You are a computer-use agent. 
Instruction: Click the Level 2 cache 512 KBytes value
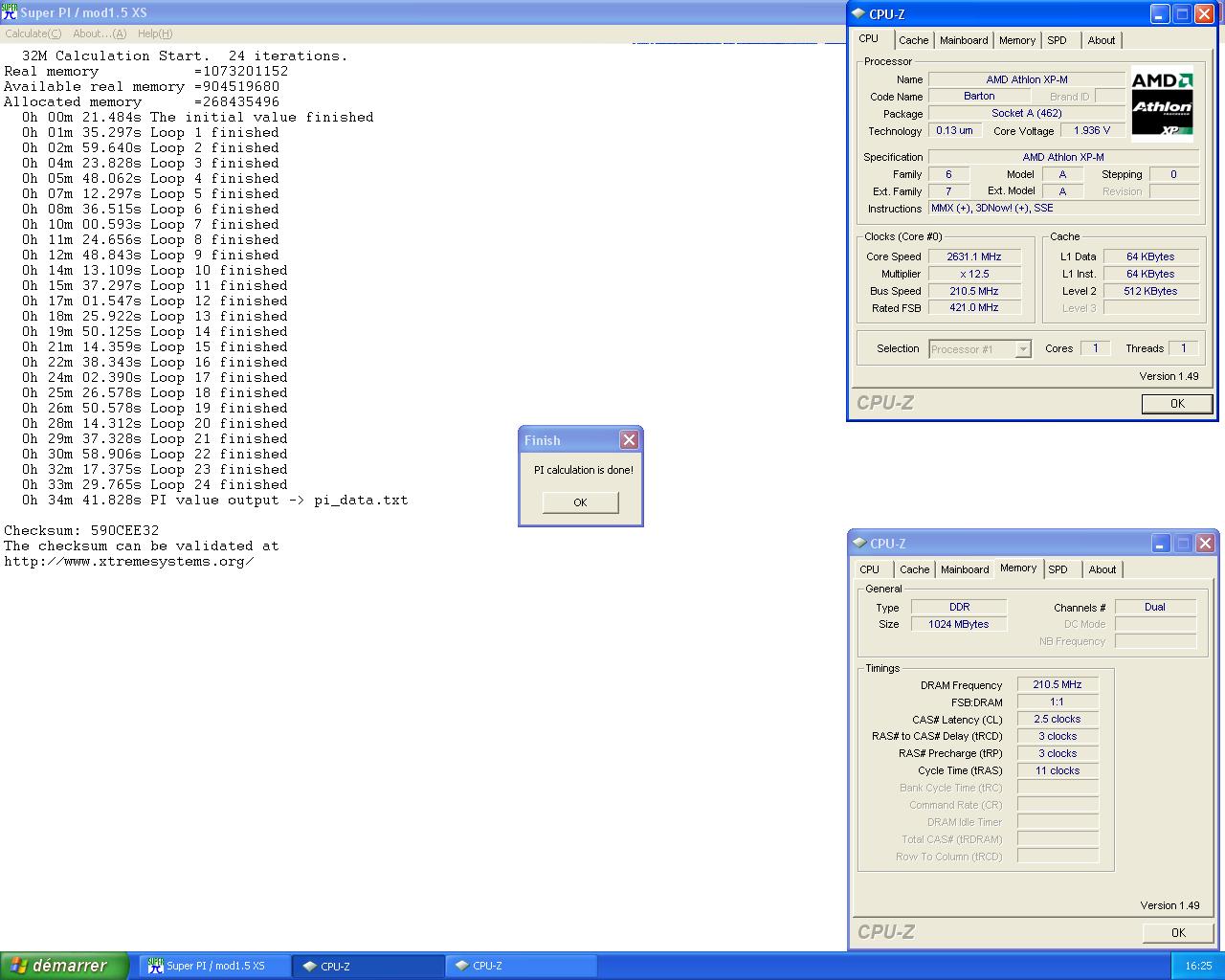click(1151, 291)
